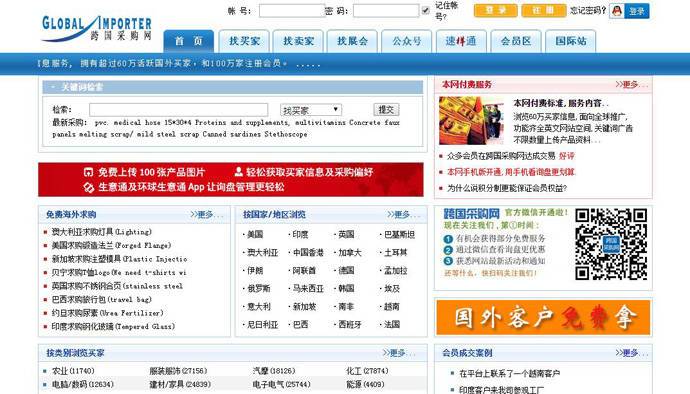The image size is (690, 394).
Task: Open the 公众号 navigation tab
Action: click(407, 41)
